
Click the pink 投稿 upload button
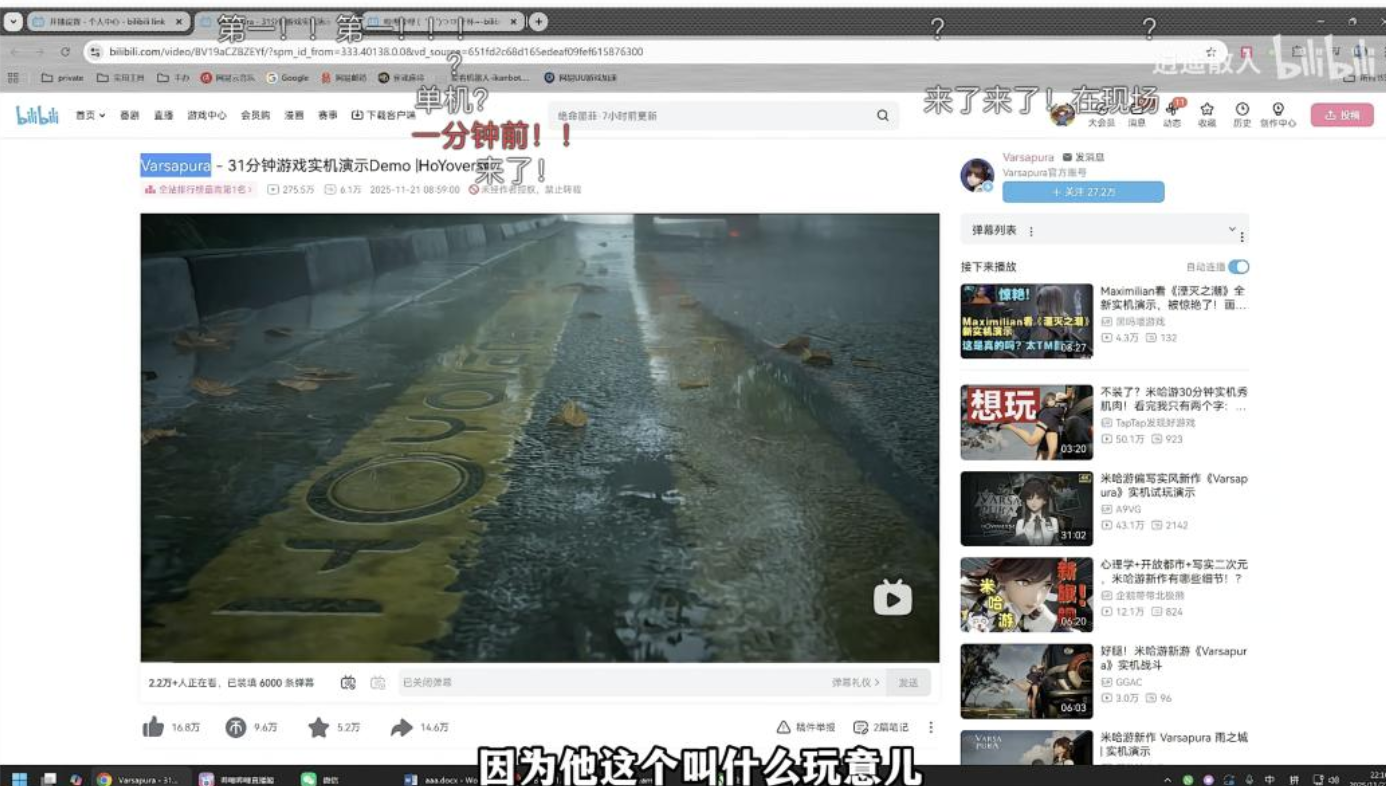[1342, 115]
